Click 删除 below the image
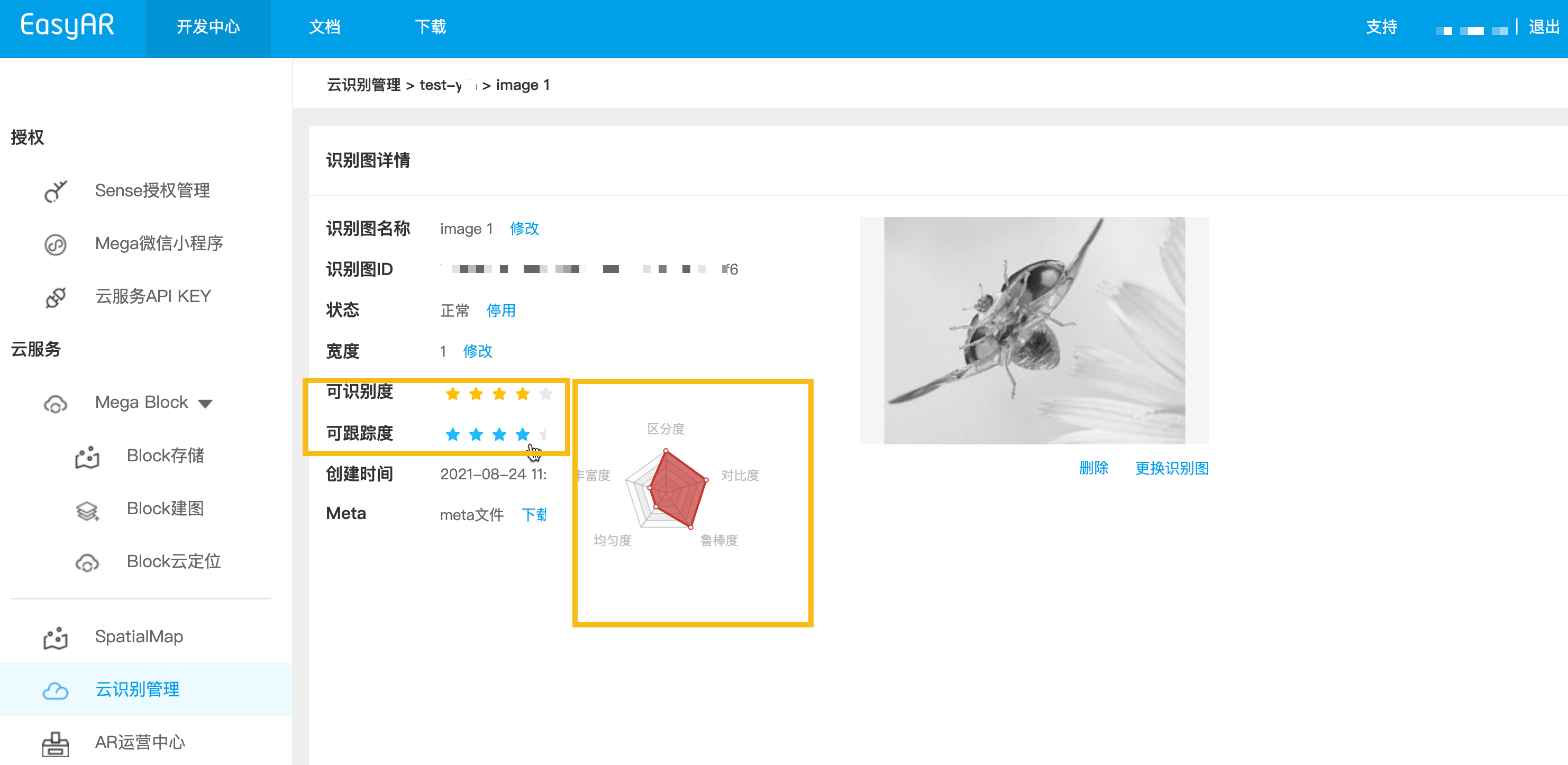Screen dimensions: 1568x765 coord(1093,468)
